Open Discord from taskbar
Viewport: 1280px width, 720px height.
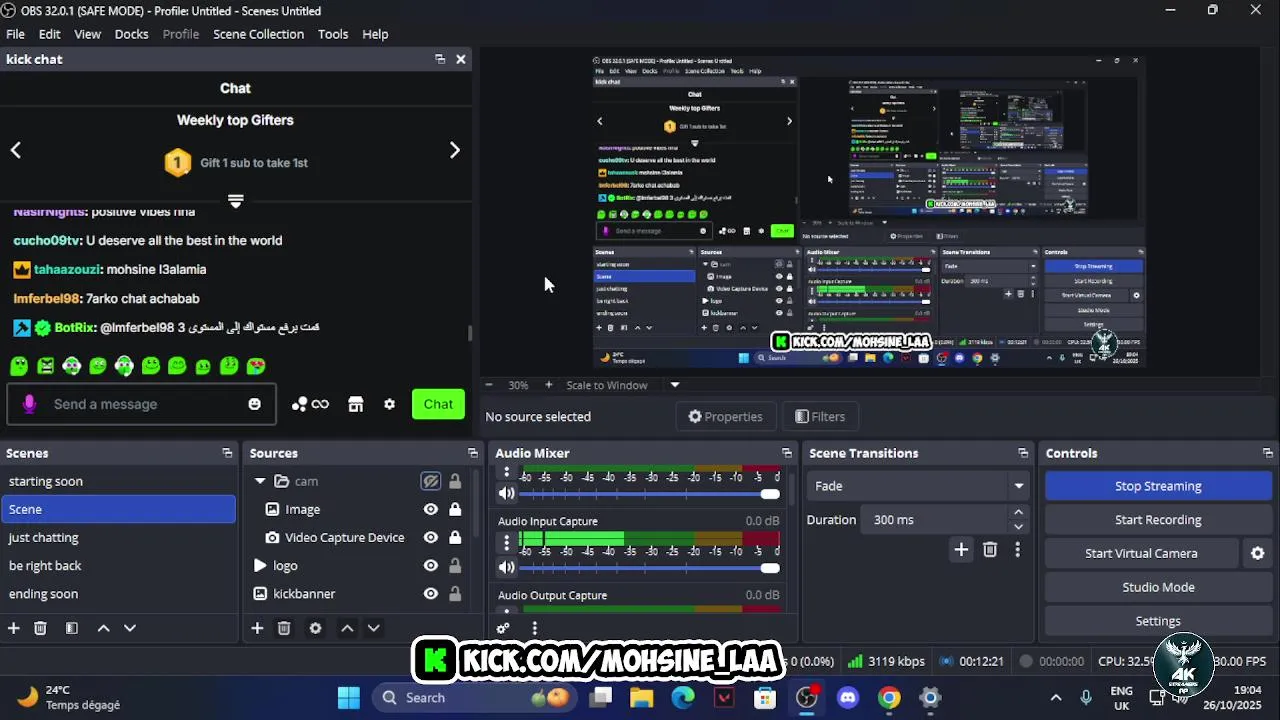[848, 698]
